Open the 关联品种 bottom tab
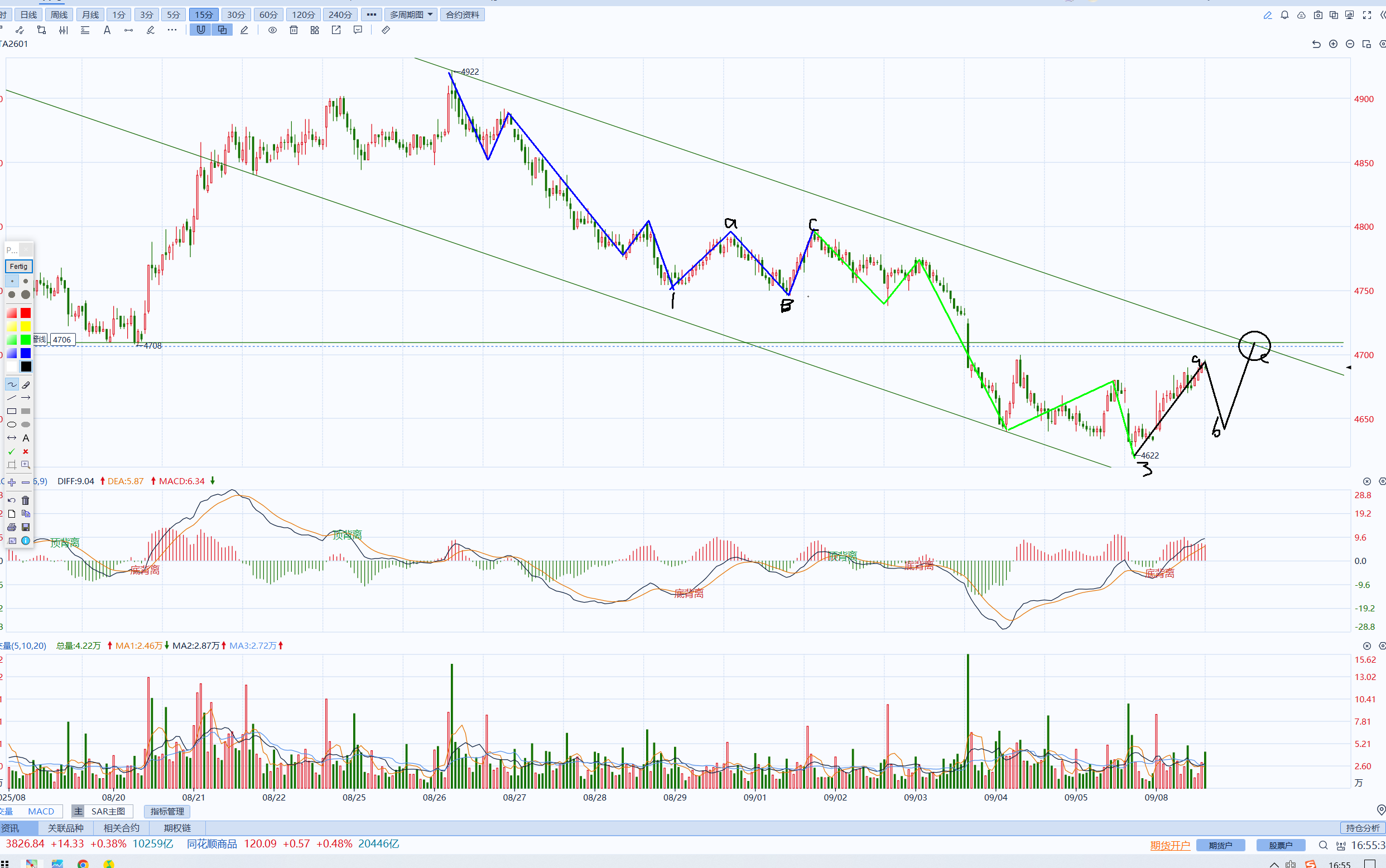Image resolution: width=1386 pixels, height=868 pixels. point(65,828)
